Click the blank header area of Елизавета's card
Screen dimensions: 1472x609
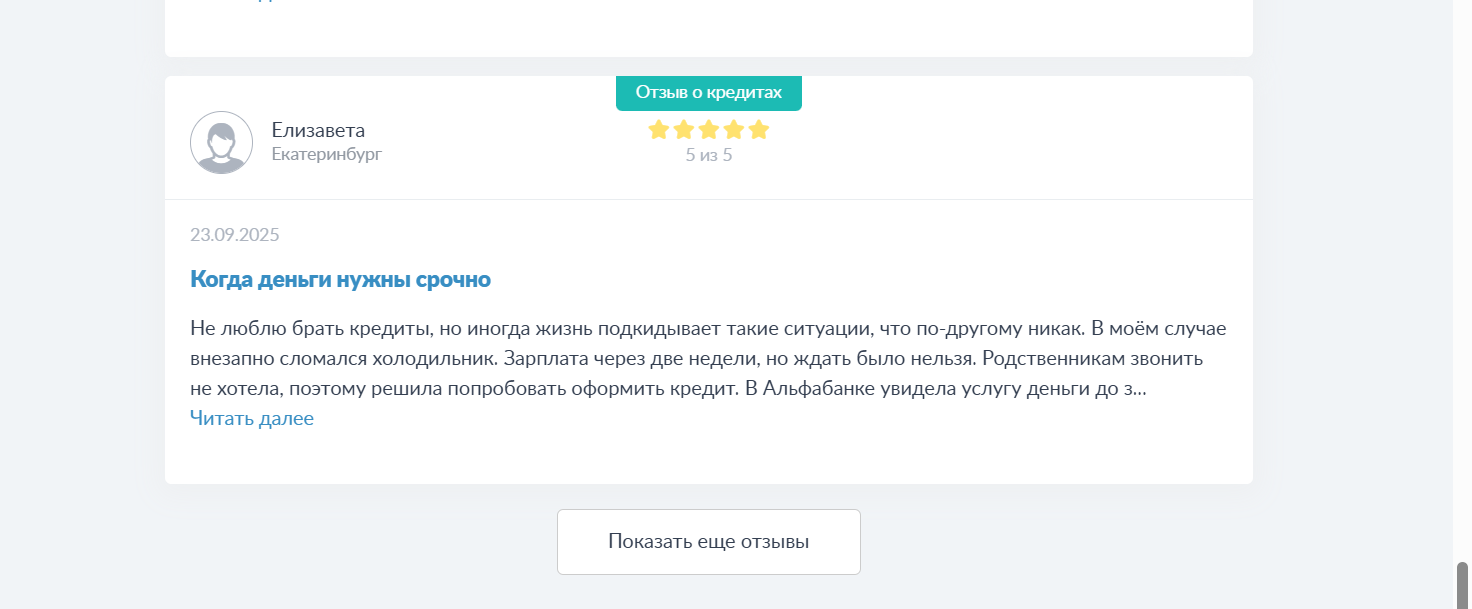tap(1000, 140)
